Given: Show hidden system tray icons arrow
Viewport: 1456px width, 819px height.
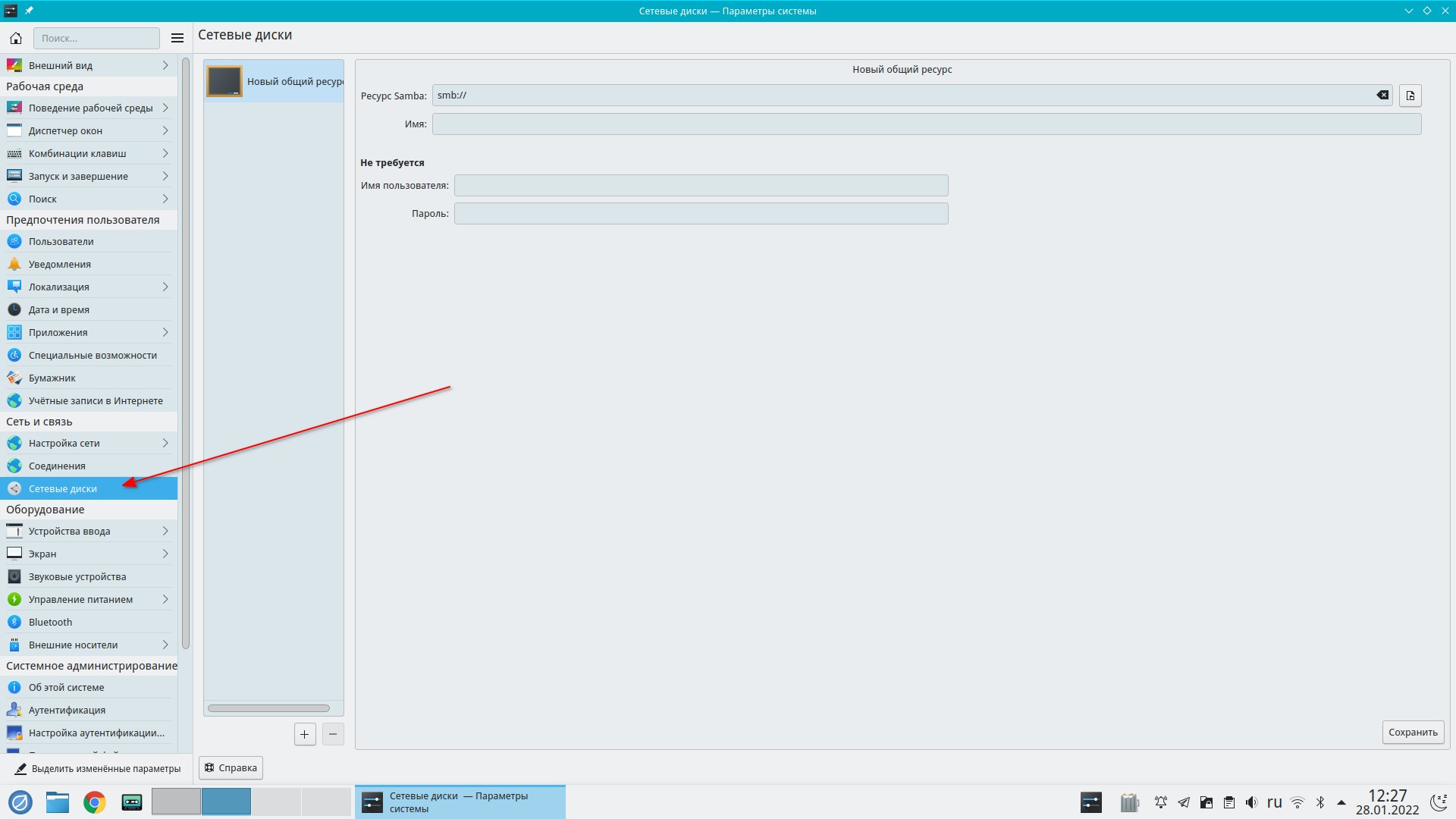Looking at the screenshot, I should tap(1341, 802).
